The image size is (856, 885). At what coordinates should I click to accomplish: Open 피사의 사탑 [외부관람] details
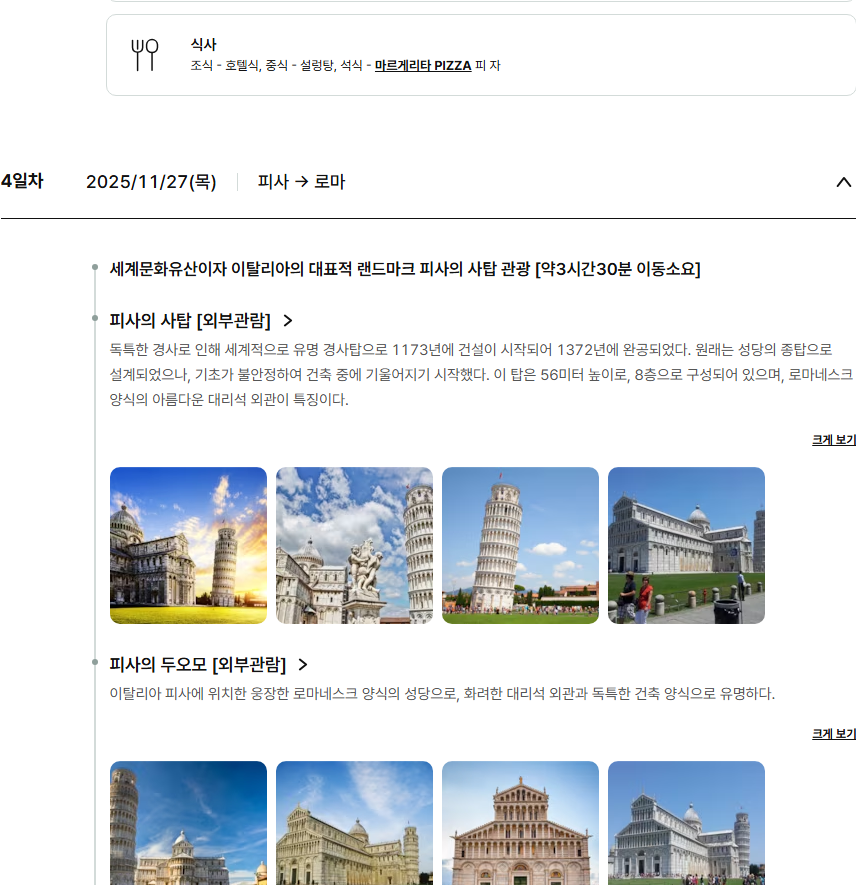coord(190,321)
